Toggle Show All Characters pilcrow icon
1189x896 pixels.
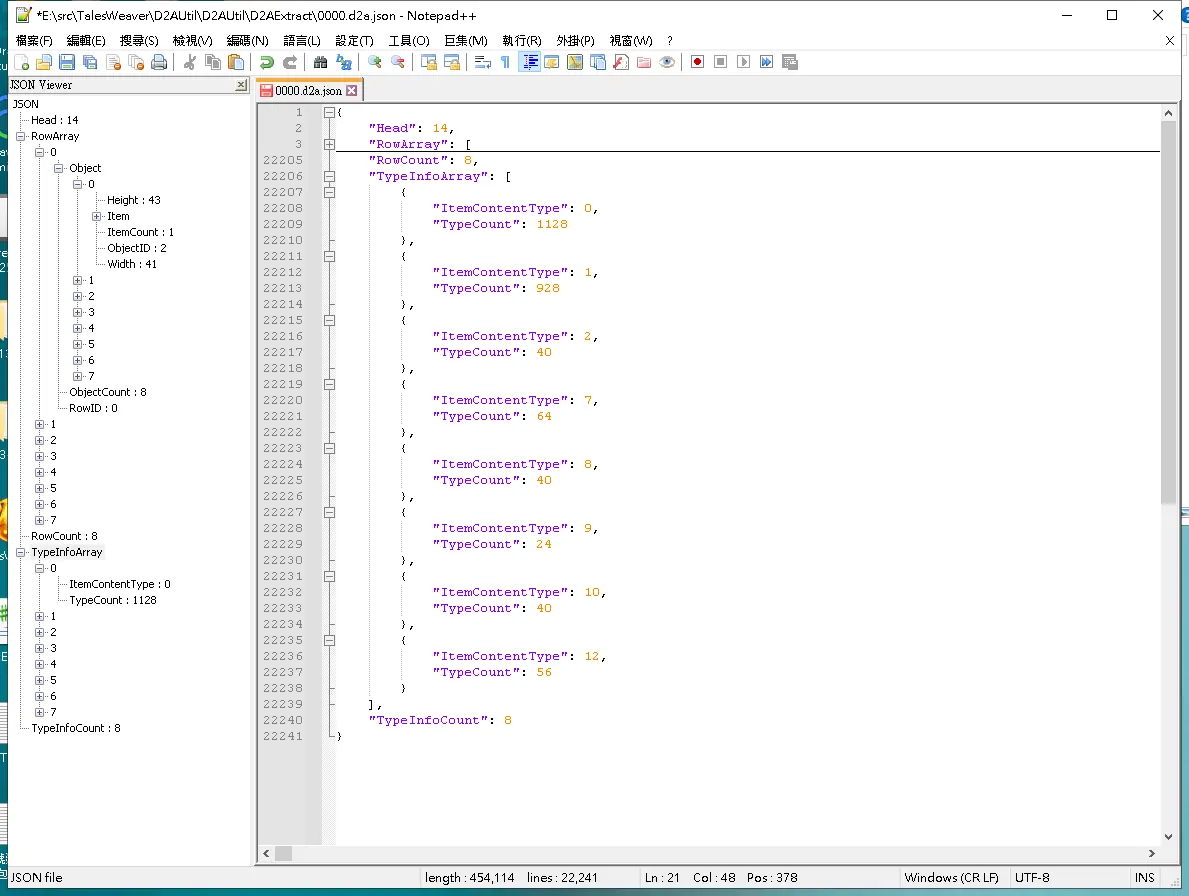tap(506, 62)
